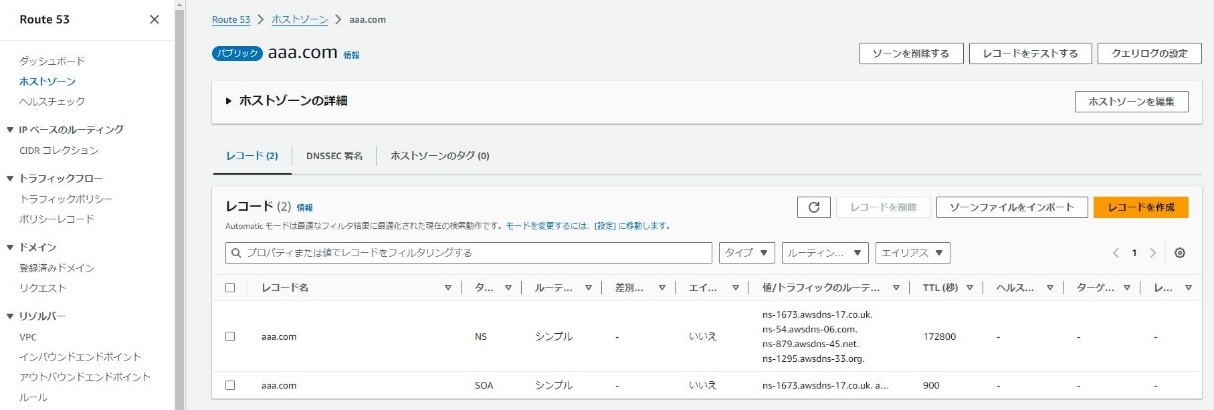Switch to the ホストゾーンのタグ (0) tab
1214x410 pixels.
(439, 156)
